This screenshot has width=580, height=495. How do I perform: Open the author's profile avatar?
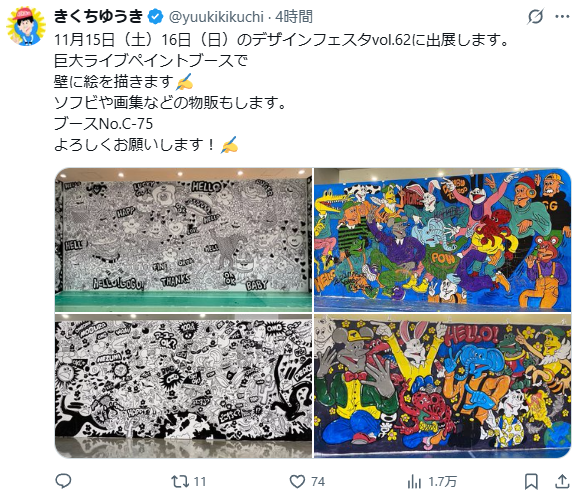pyautogui.click(x=26, y=26)
